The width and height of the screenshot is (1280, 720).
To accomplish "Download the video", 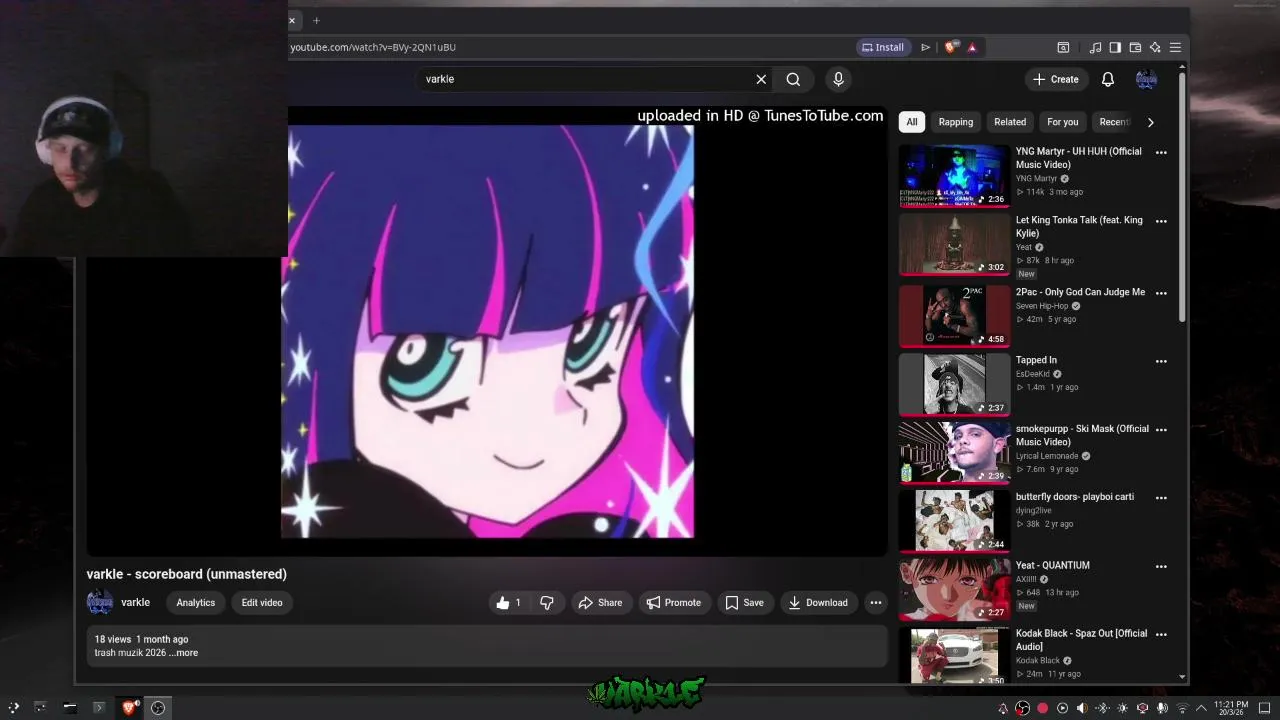I will click(818, 603).
